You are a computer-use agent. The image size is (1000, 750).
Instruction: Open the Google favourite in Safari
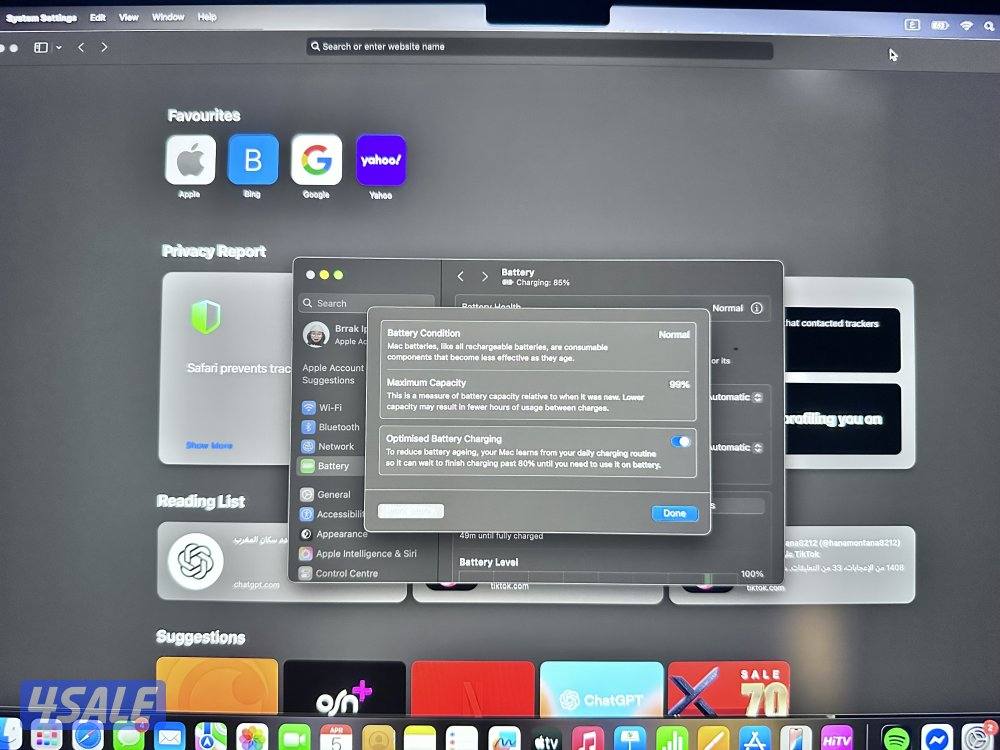316,160
